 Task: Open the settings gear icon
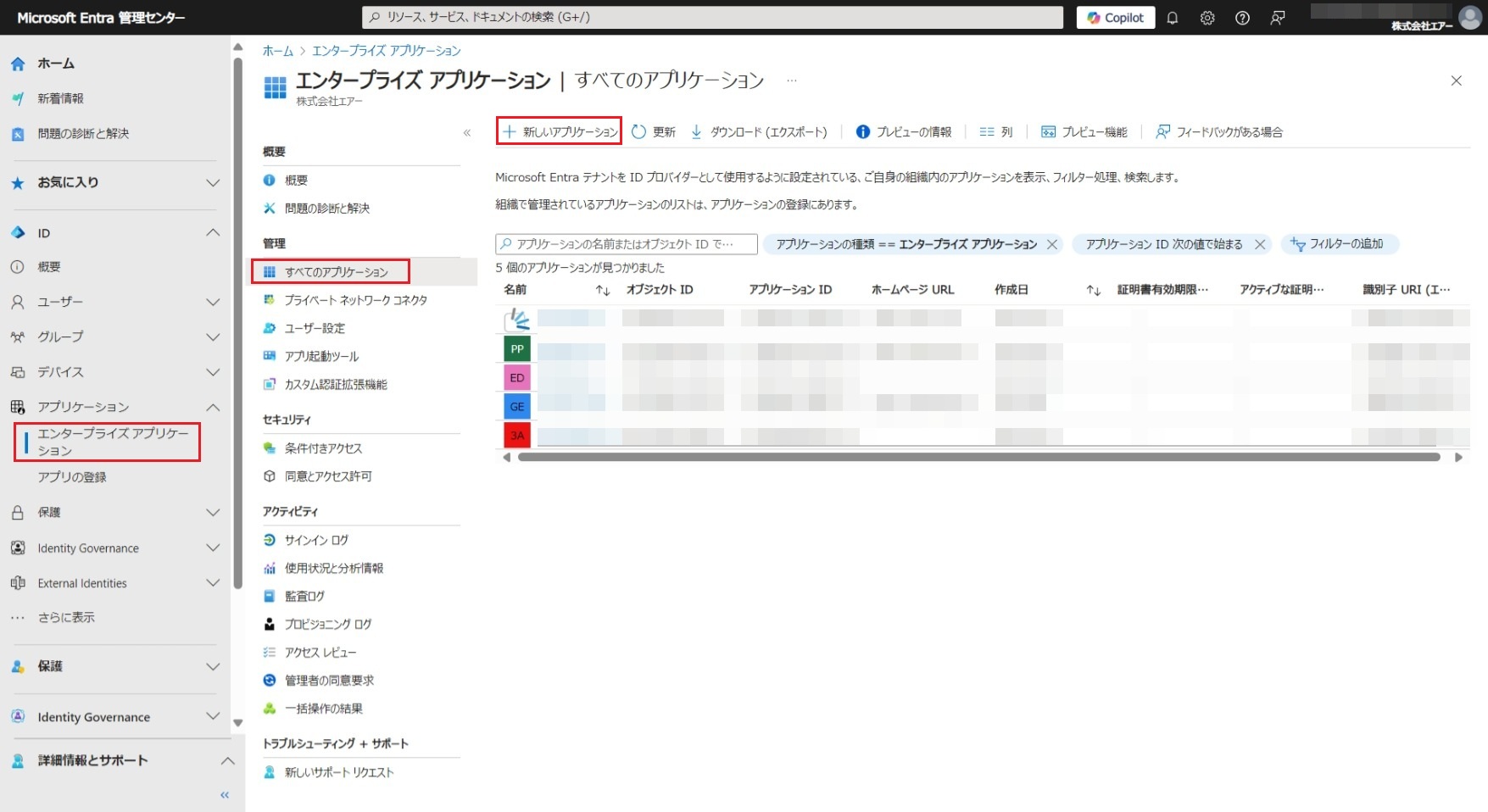pos(1207,18)
